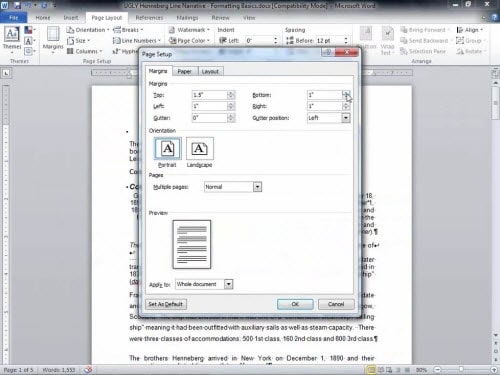Click the Word application icon in title bar
This screenshot has width=500, height=375.
[x=5, y=5]
